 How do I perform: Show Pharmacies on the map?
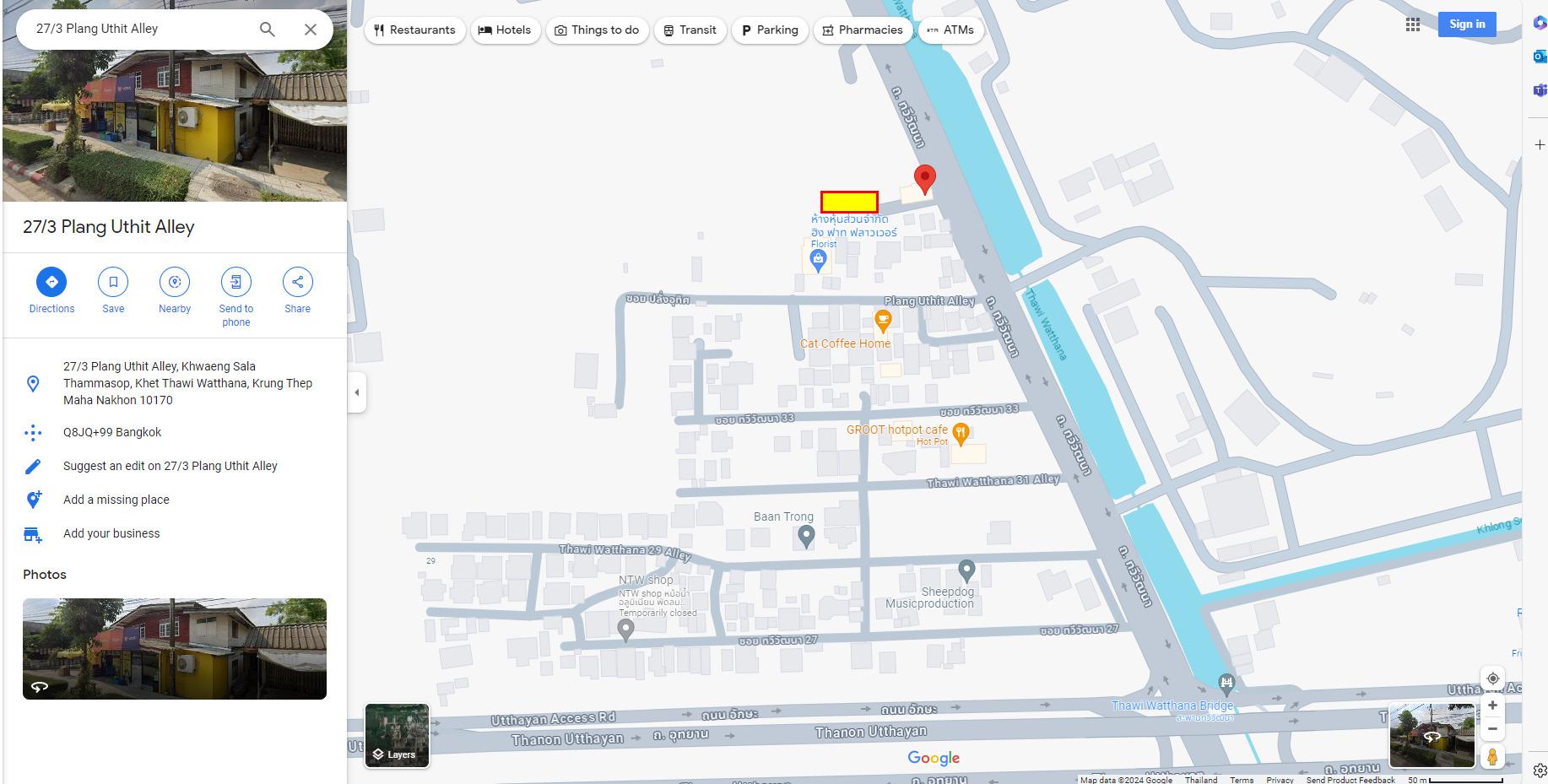pyautogui.click(x=863, y=30)
